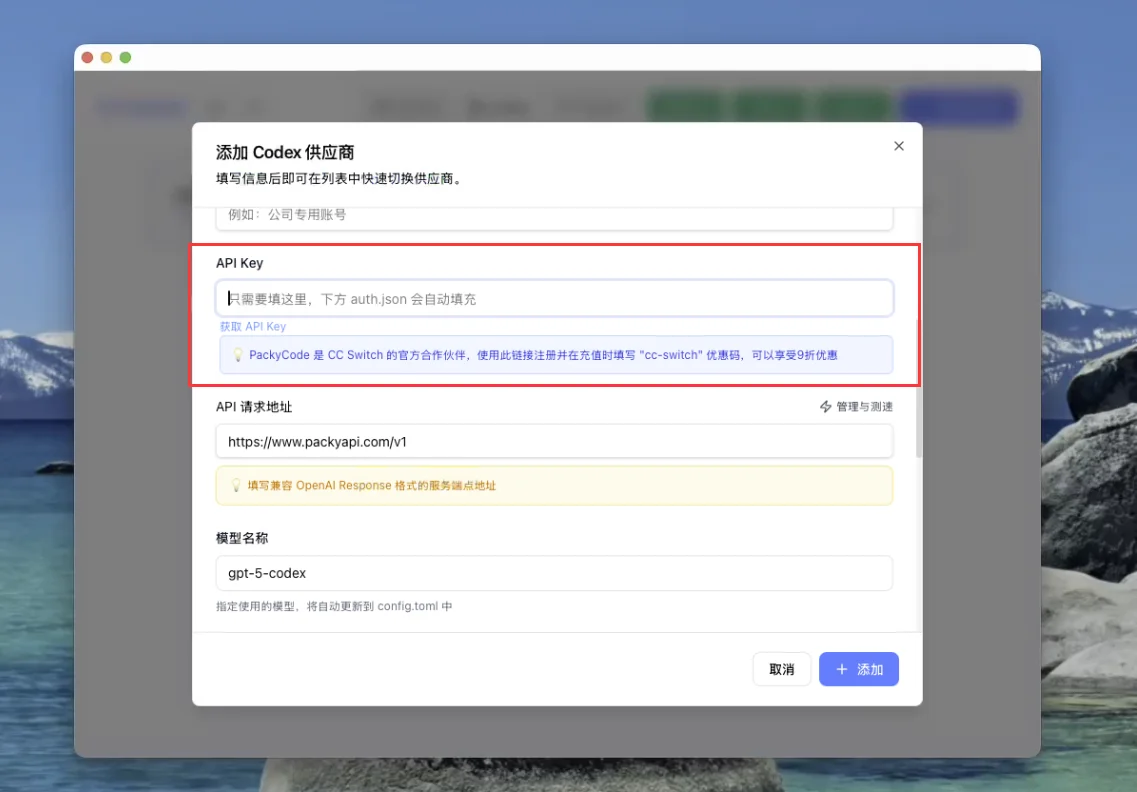Dismiss the dialog with the × icon
This screenshot has width=1137, height=792.
[x=898, y=145]
